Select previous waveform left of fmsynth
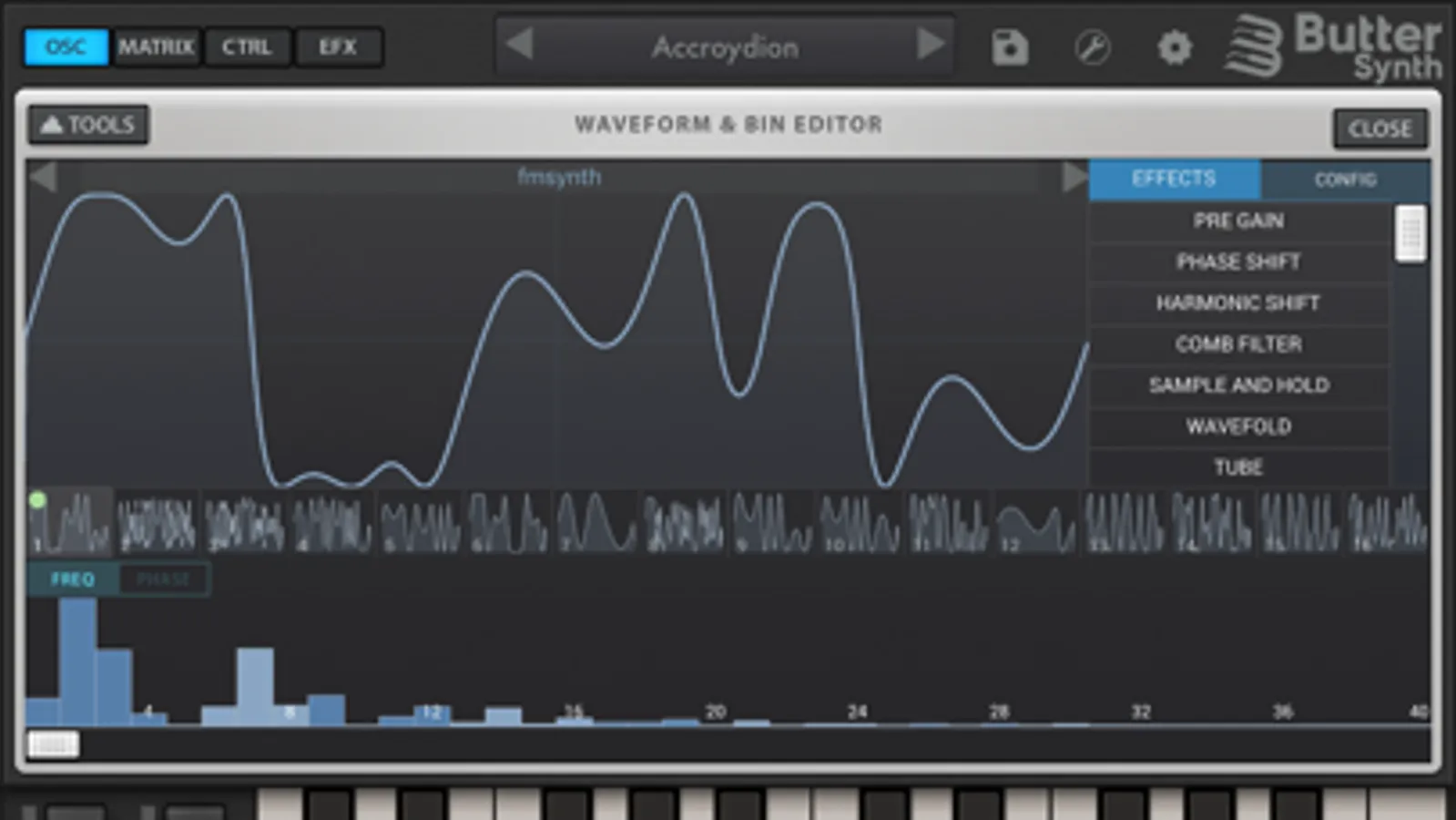1456x820 pixels. 43,176
